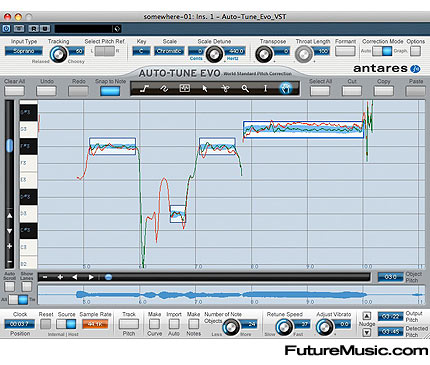Image resolution: width=430 pixels, height=365 pixels.
Task: Click the vertical scroll up arrow
Action: pos(9,216)
